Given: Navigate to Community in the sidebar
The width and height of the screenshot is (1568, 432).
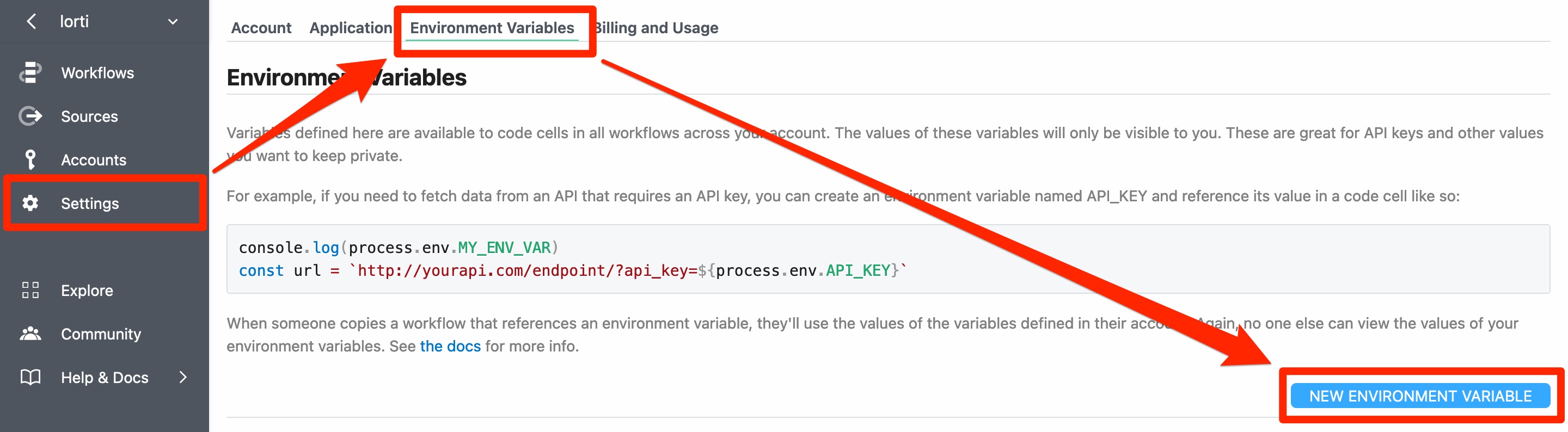Looking at the screenshot, I should 101,334.
